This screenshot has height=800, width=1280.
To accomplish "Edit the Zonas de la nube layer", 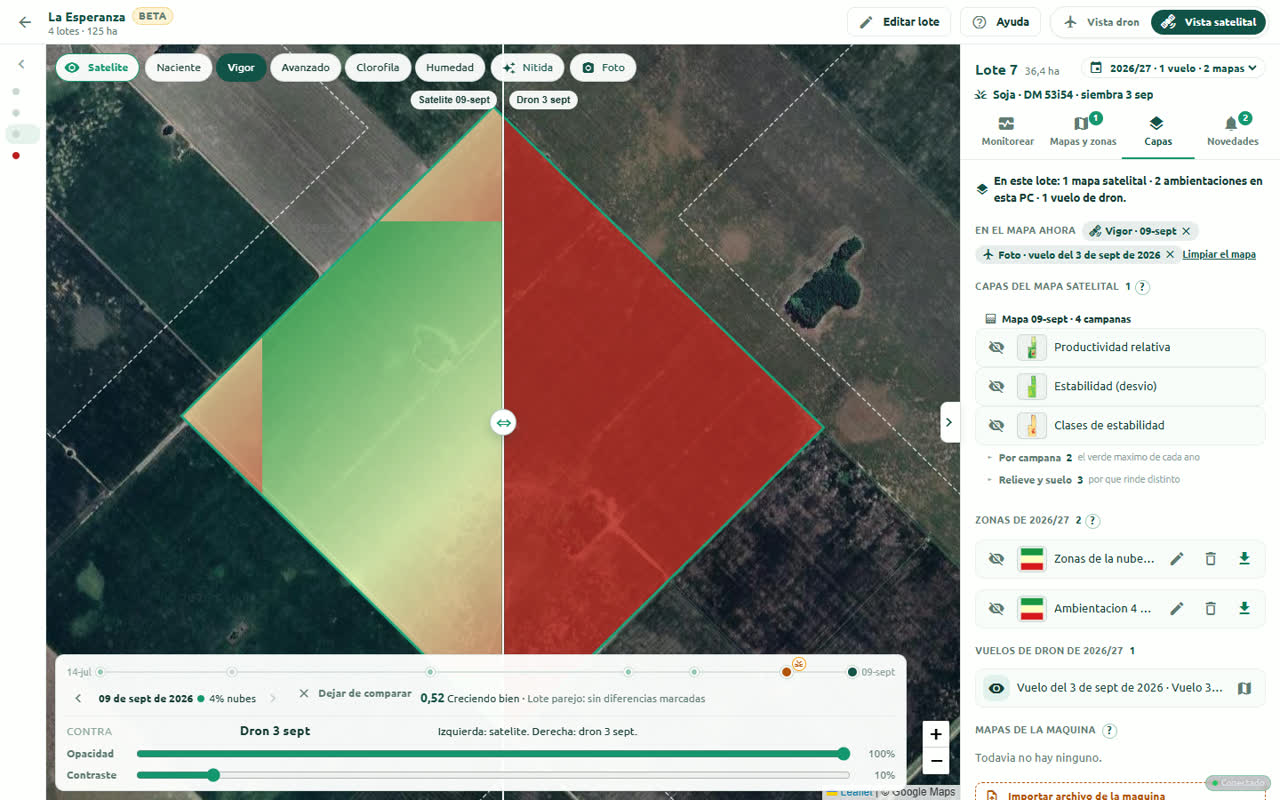I will 1177,559.
